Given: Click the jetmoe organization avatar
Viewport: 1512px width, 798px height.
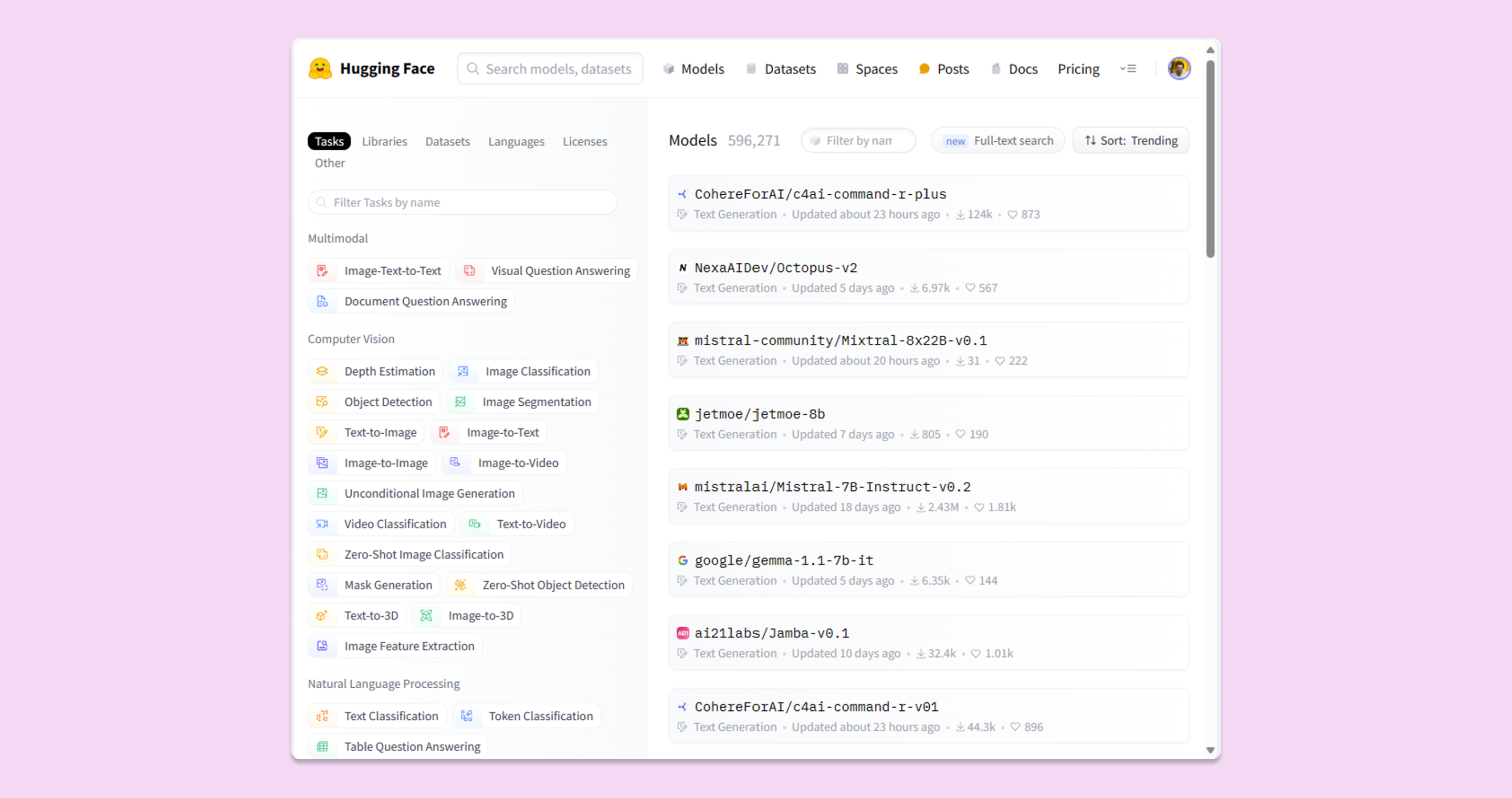Looking at the screenshot, I should pyautogui.click(x=682, y=414).
